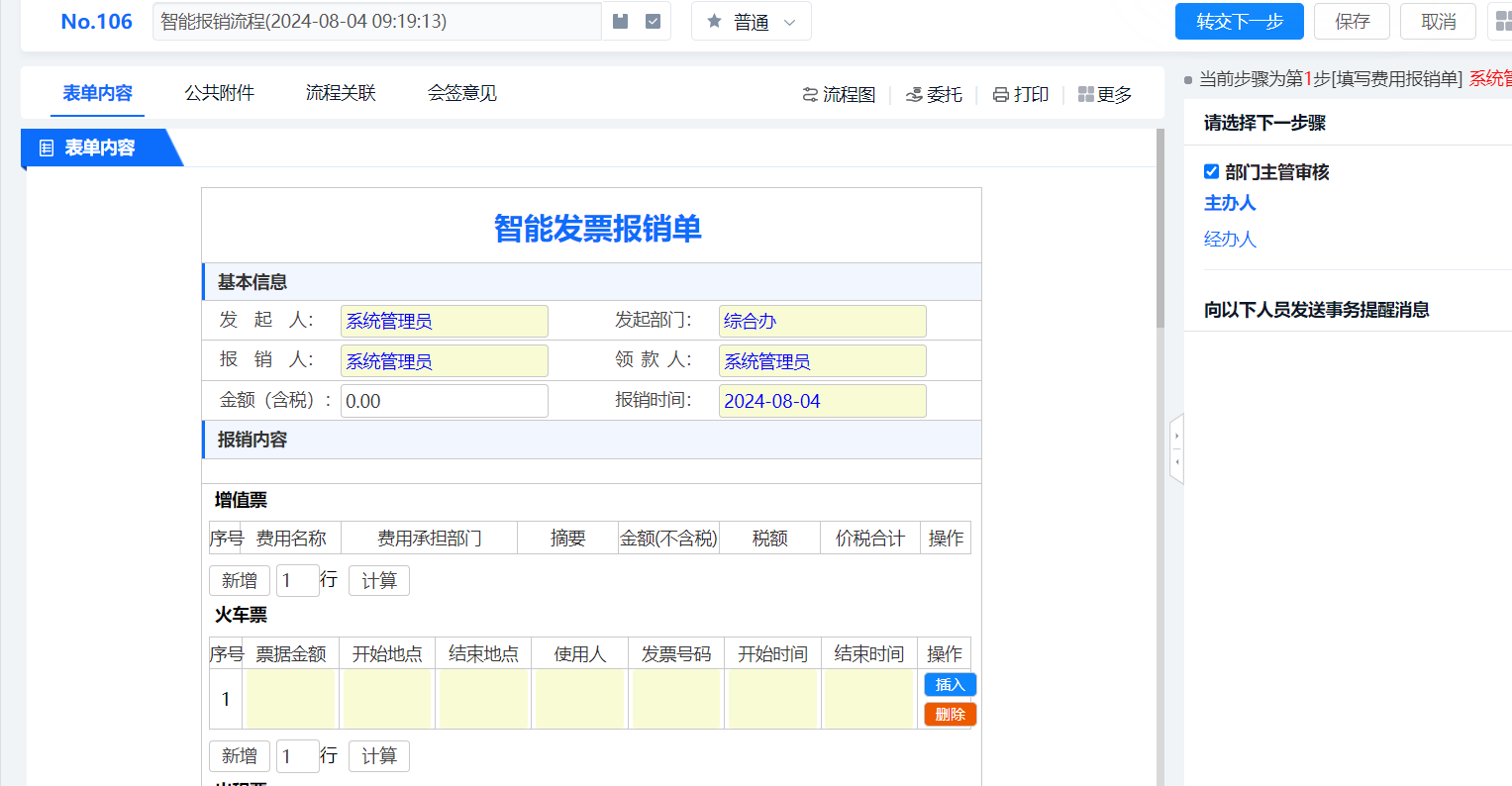The height and width of the screenshot is (786, 1512).
Task: Click the save disk icon beside title
Action: coord(621,21)
